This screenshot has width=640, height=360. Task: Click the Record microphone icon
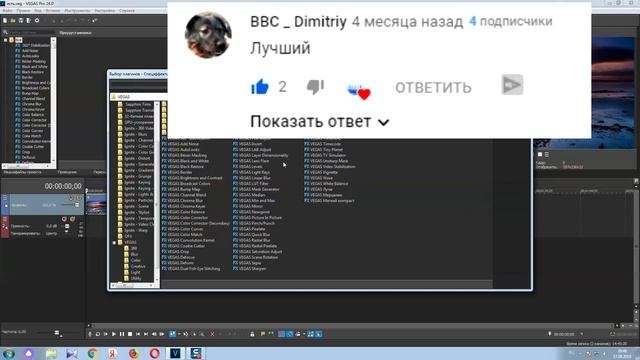tap(90, 334)
